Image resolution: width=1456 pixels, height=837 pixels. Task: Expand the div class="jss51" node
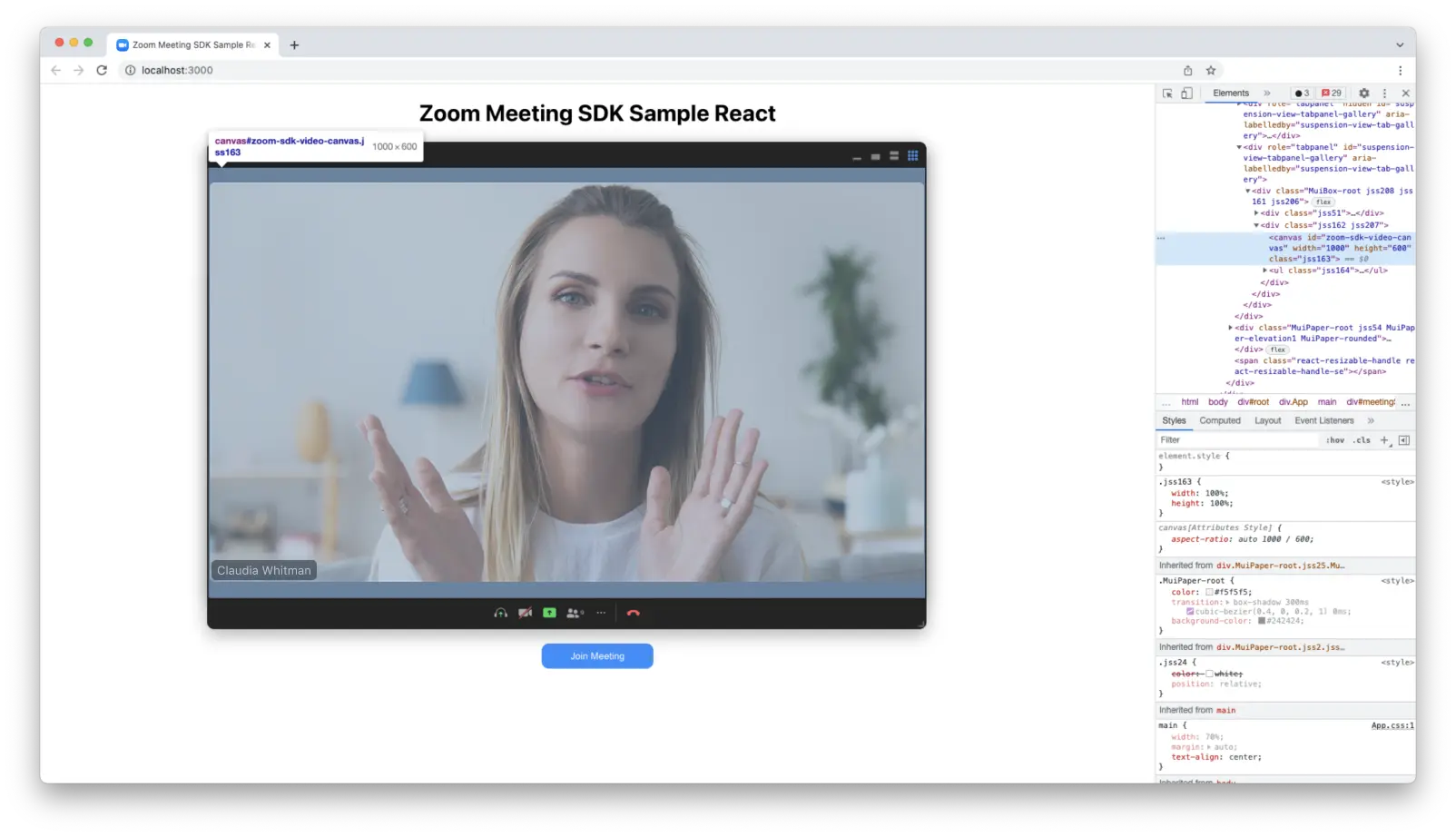coord(1257,213)
